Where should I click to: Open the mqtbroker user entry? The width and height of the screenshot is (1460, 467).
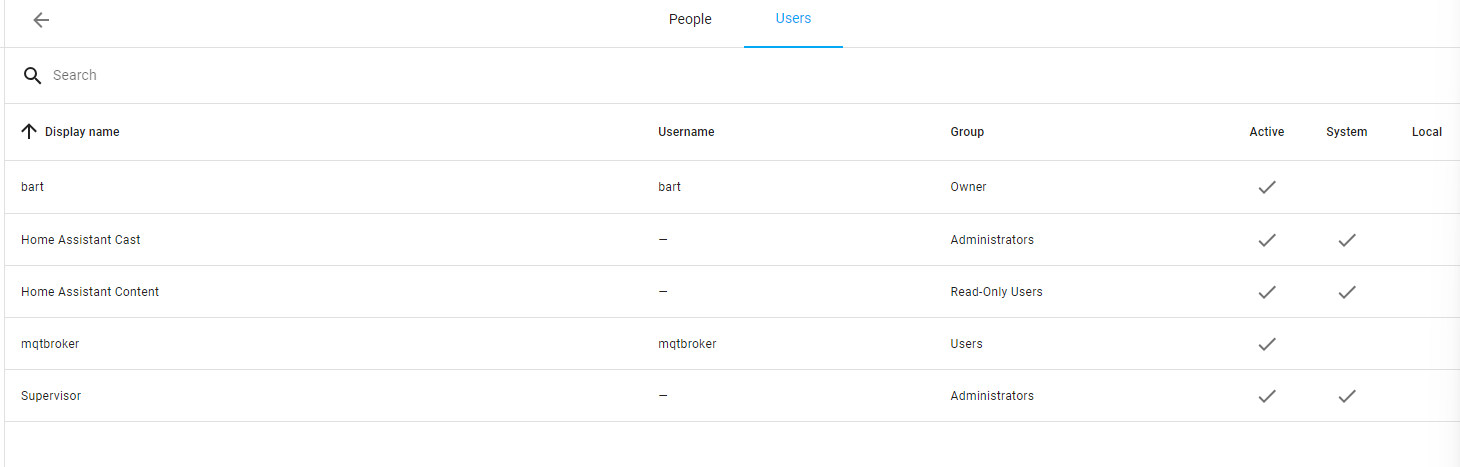(50, 344)
